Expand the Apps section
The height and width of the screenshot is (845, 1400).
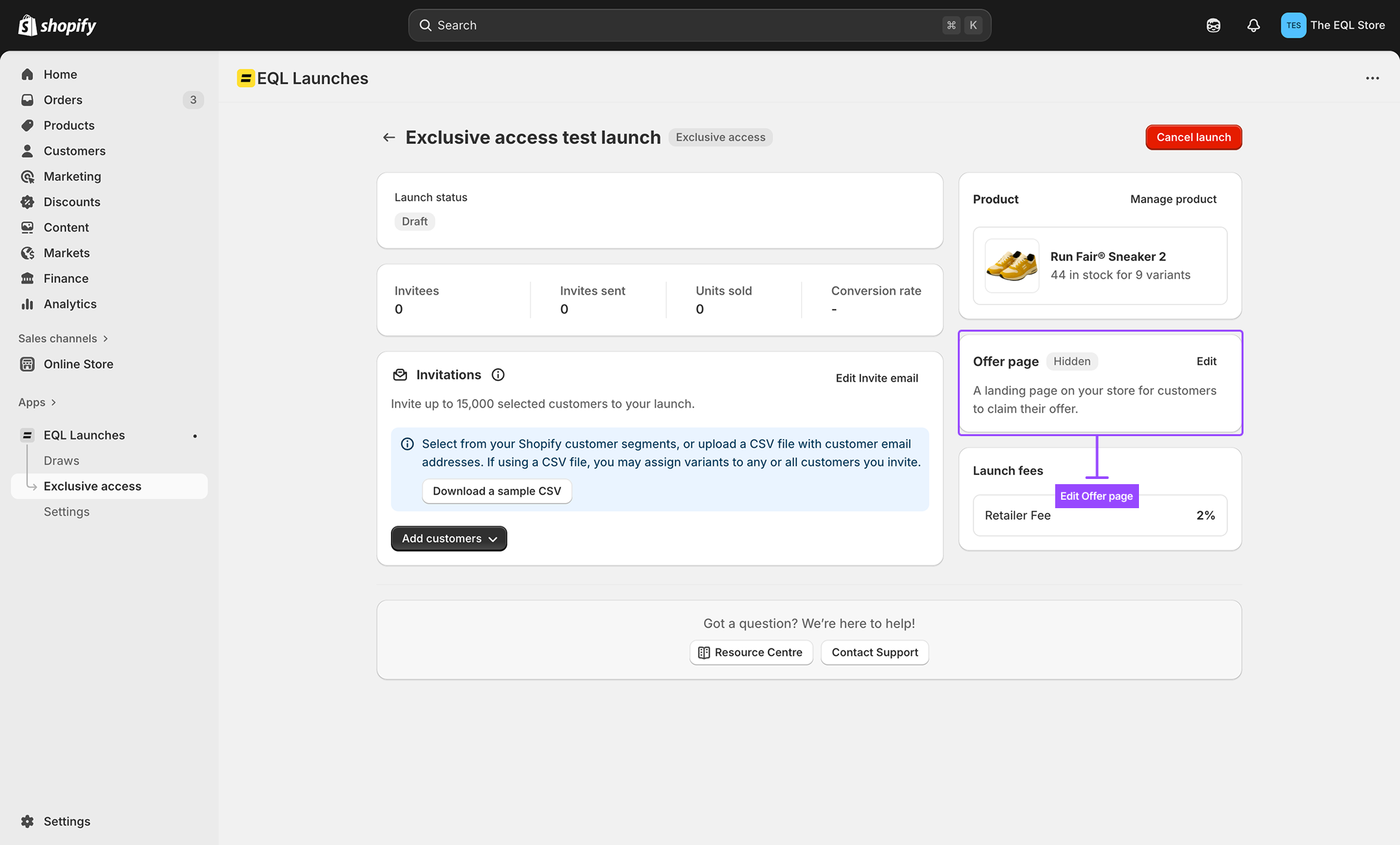(38, 402)
